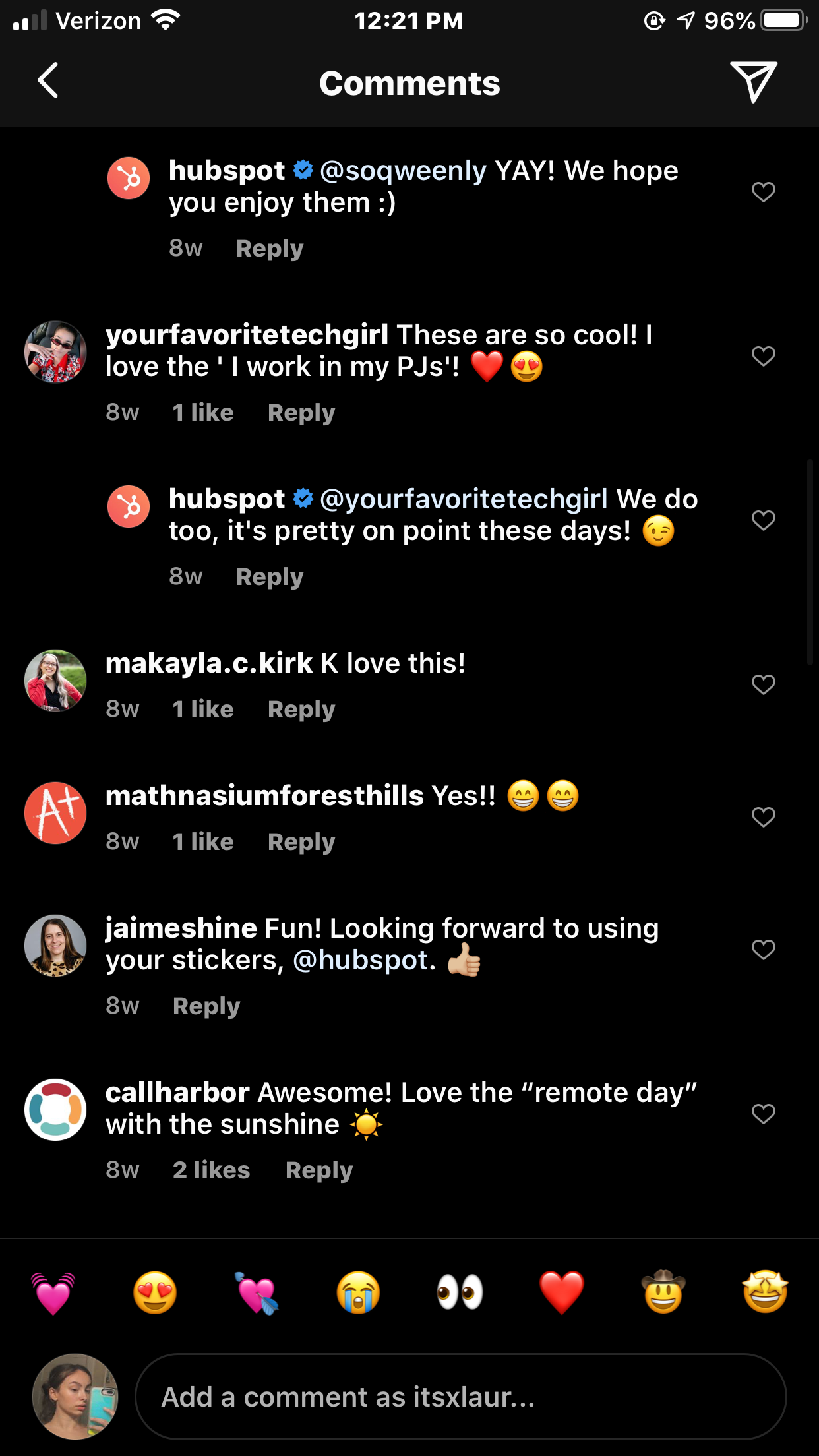Insert the cowboy hat face emoji

[663, 1292]
